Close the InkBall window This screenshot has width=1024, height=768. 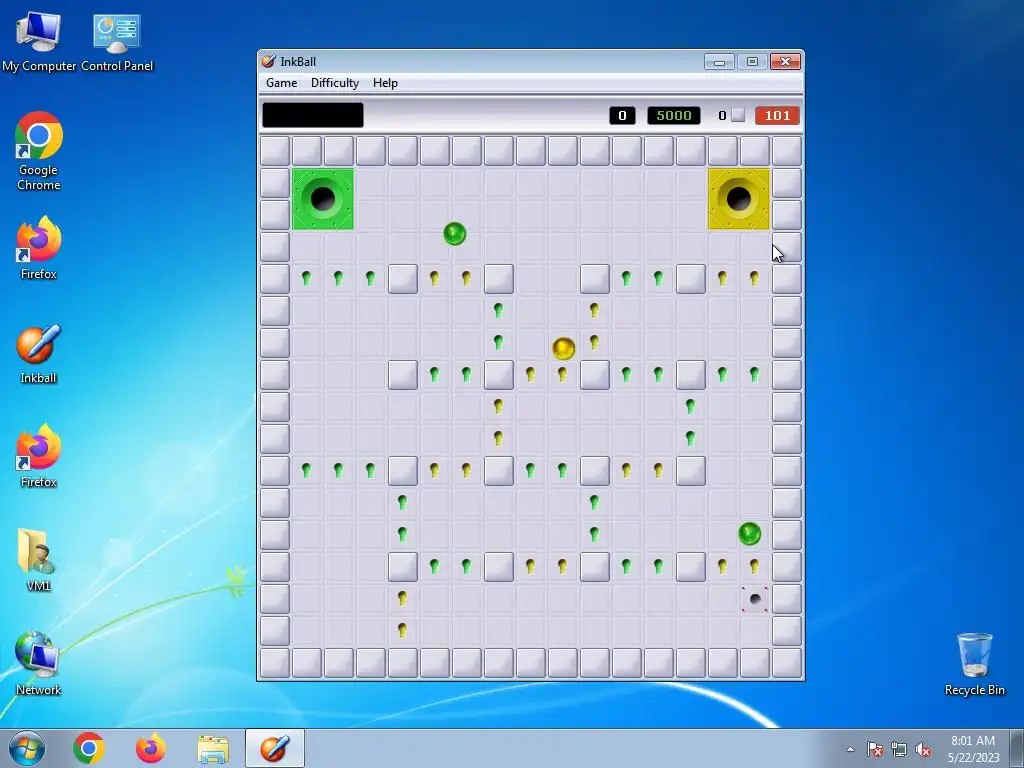(785, 61)
